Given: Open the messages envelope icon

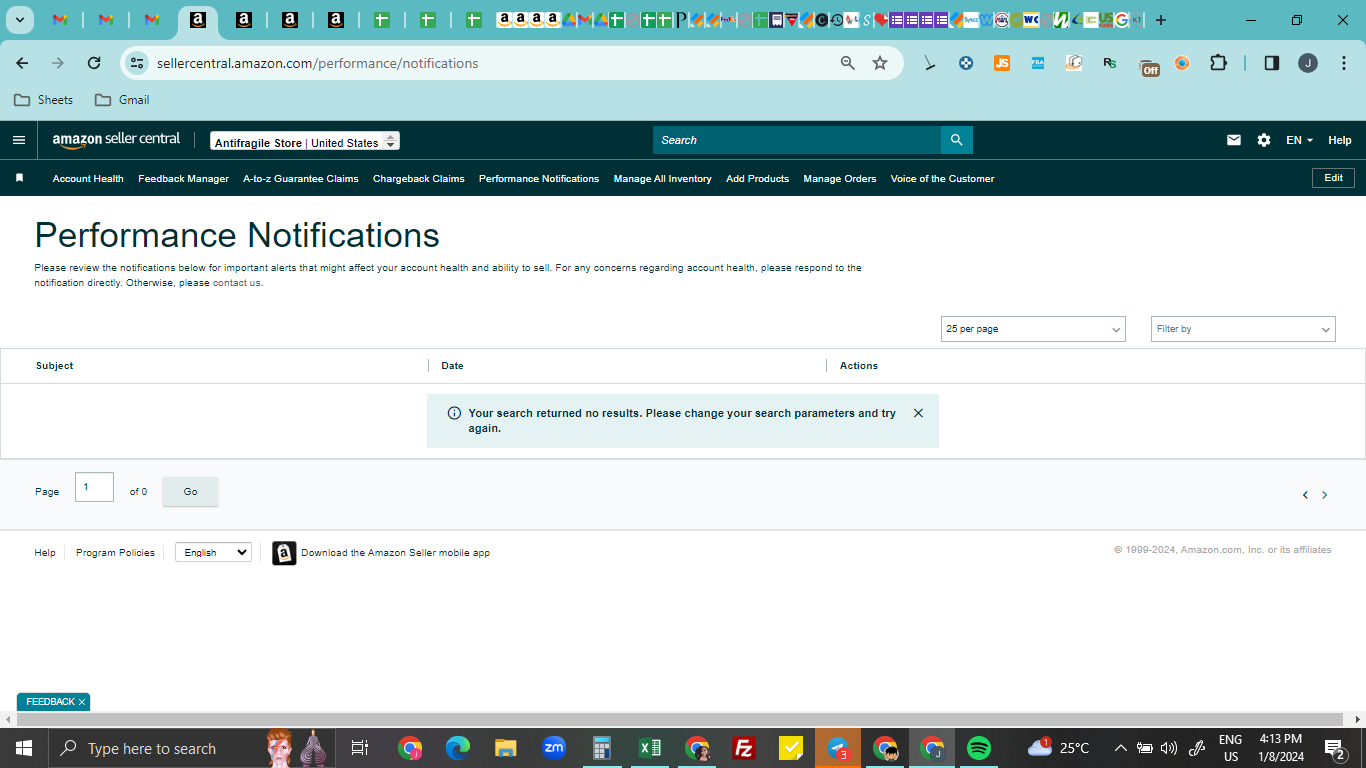Looking at the screenshot, I should [1234, 140].
